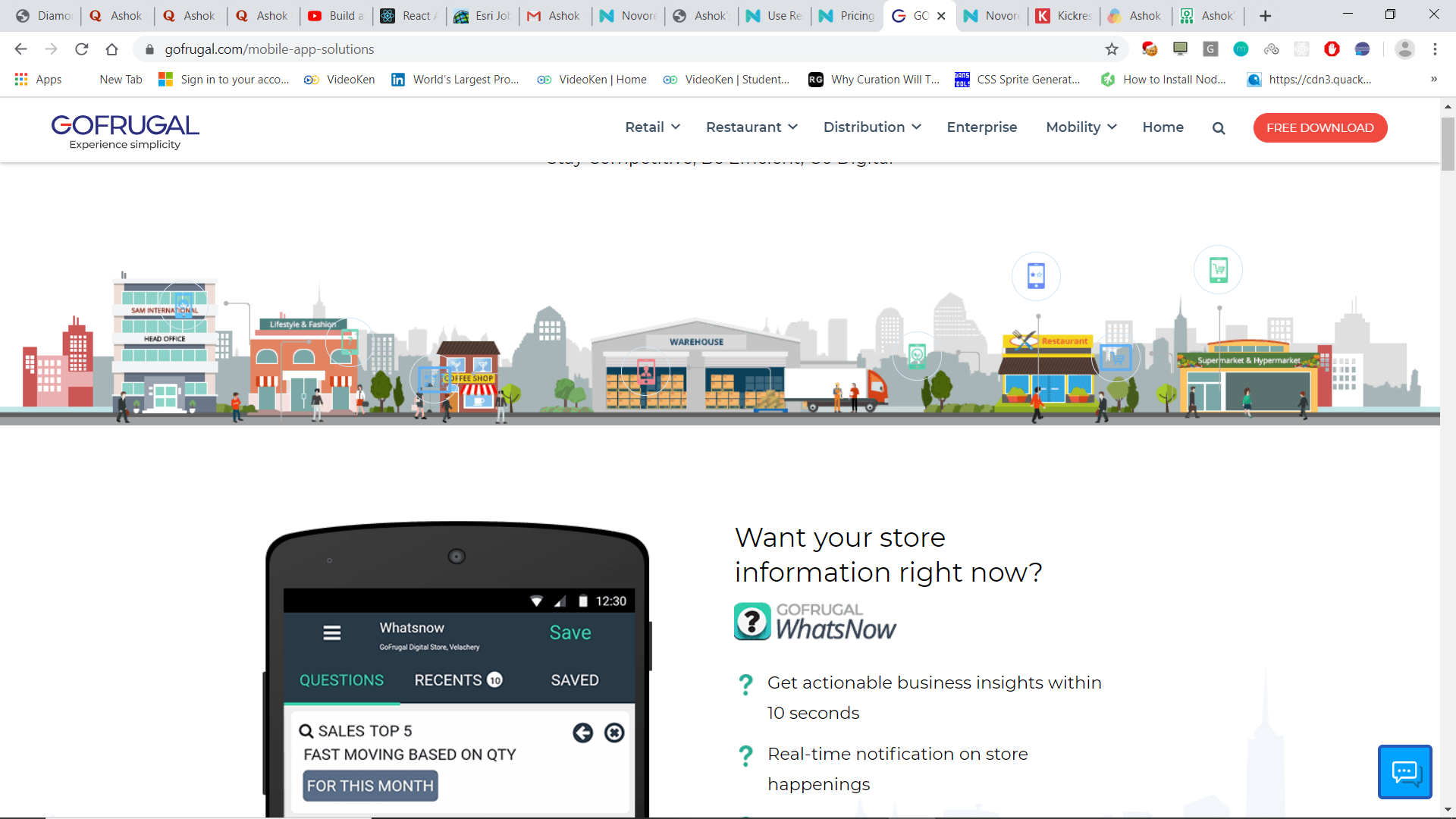Open the How to Install Node bookmark
Screen dimensions: 1456x819
click(1163, 80)
